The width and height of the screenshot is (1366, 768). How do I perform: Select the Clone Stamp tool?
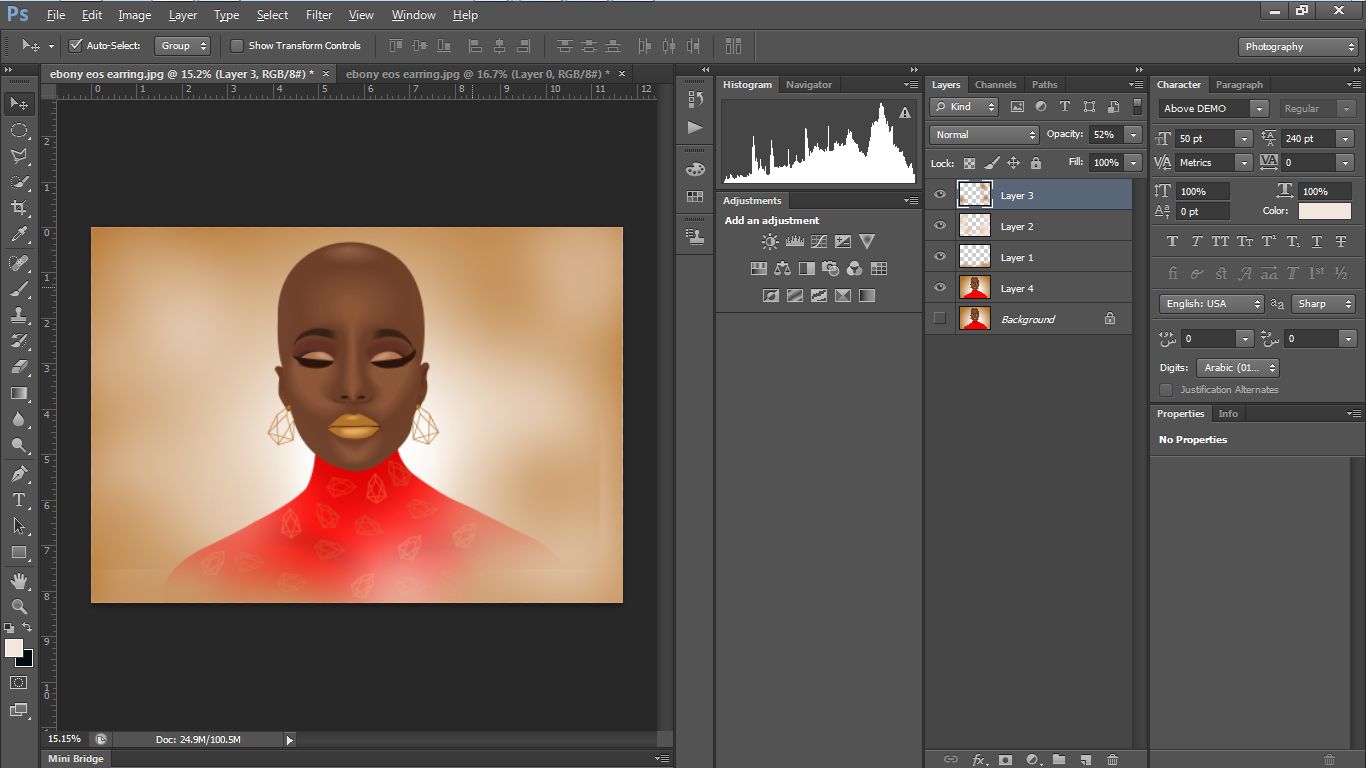19,315
